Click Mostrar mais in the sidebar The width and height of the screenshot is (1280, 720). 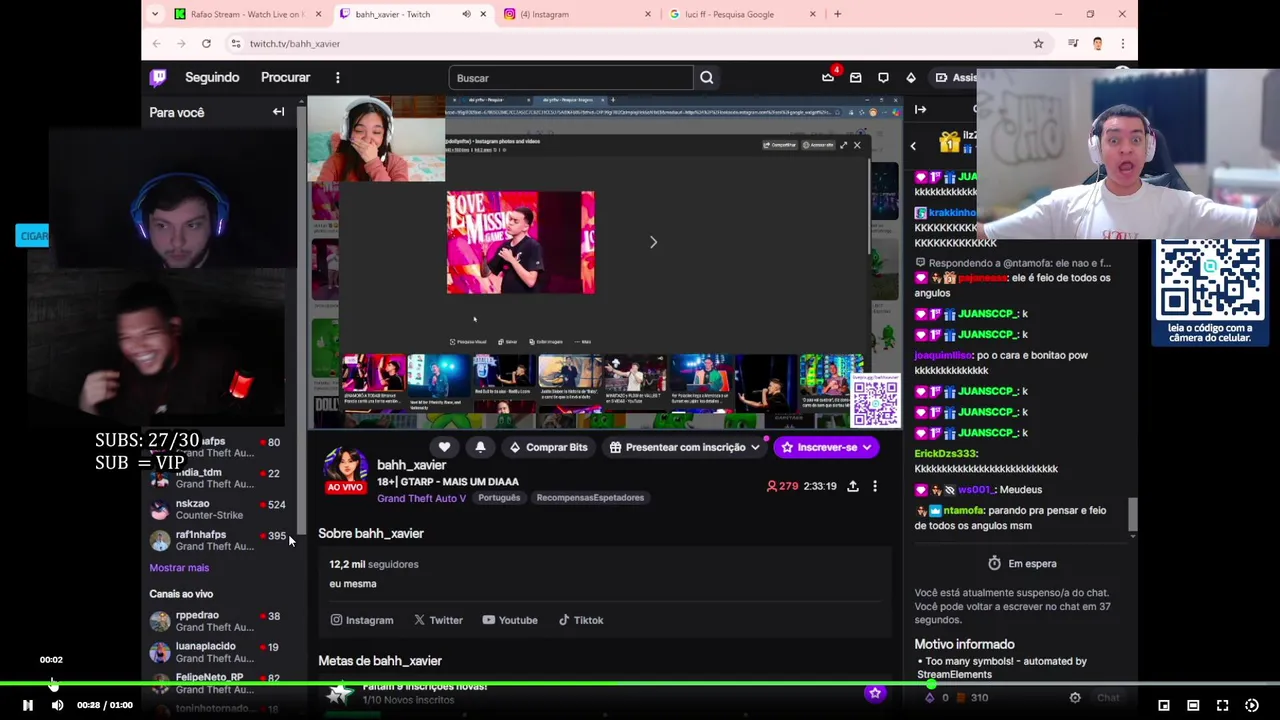[179, 568]
